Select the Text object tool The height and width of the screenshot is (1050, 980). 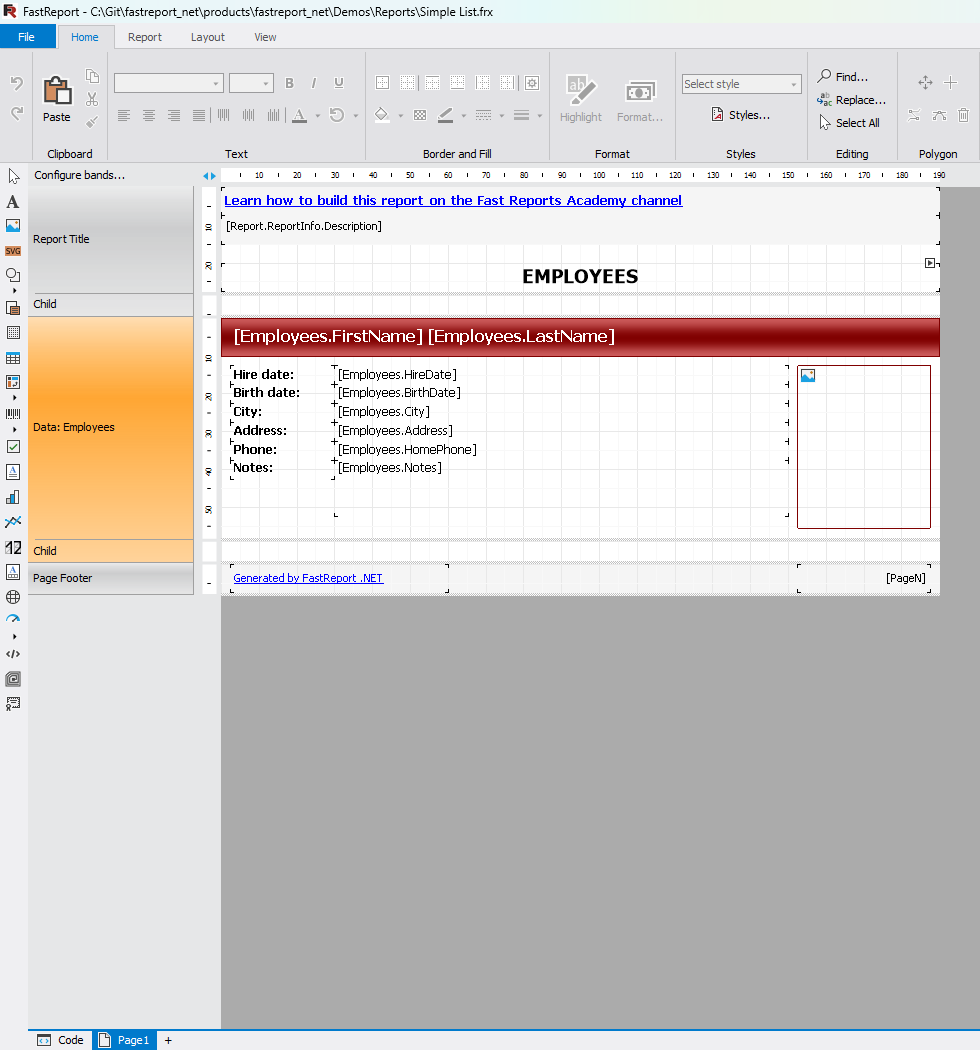[13, 202]
